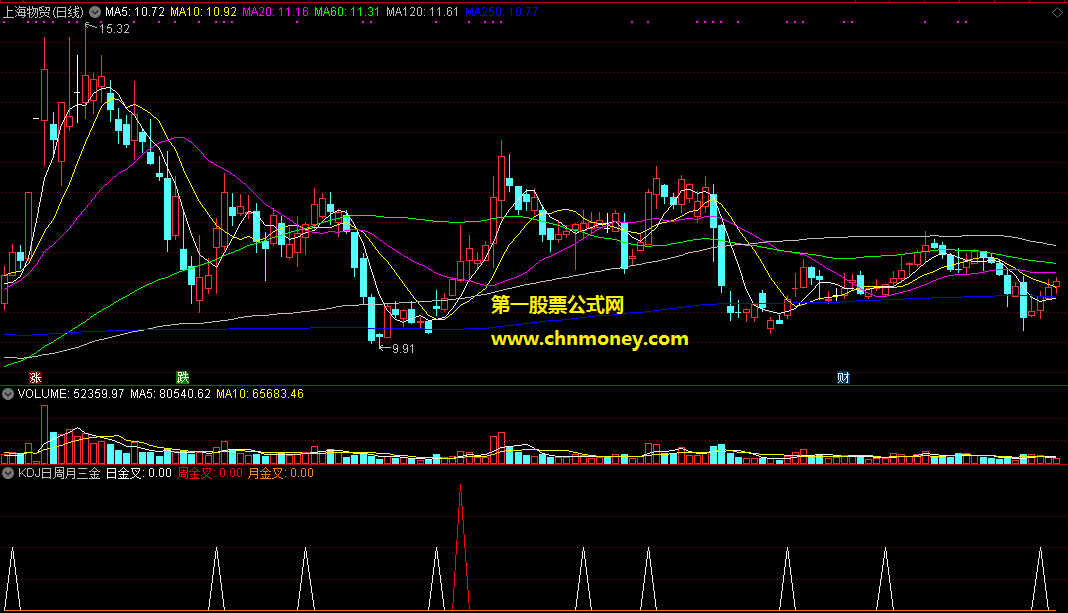Open dropdown next to 上海物贸(日线) title
The image size is (1068, 613).
95,12
